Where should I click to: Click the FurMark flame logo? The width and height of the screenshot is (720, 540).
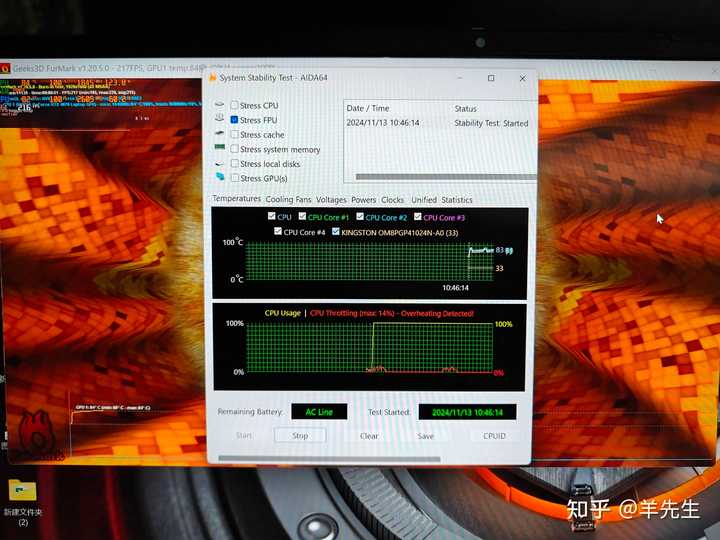pos(37,433)
